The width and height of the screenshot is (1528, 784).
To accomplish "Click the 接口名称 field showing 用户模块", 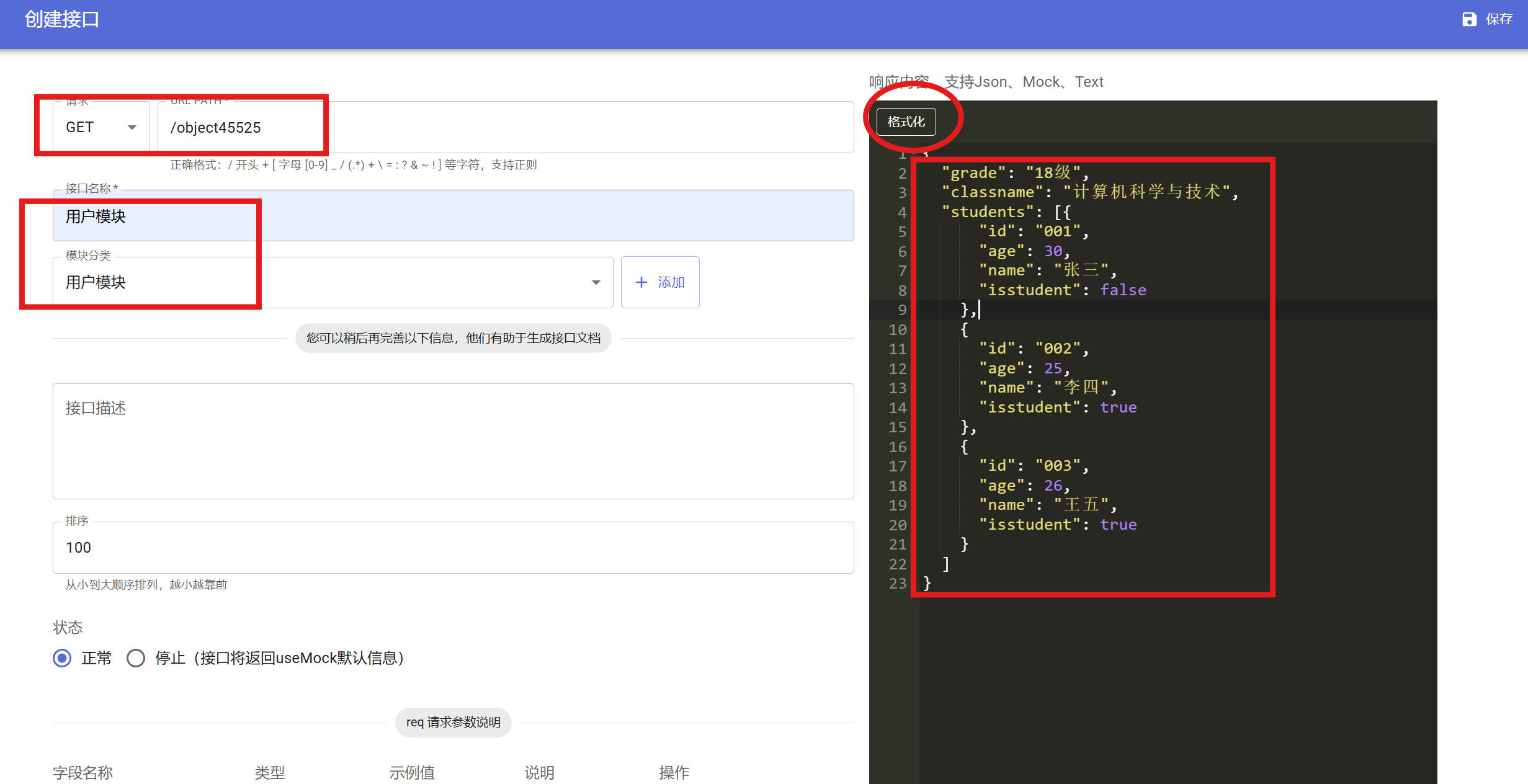I will point(248,216).
